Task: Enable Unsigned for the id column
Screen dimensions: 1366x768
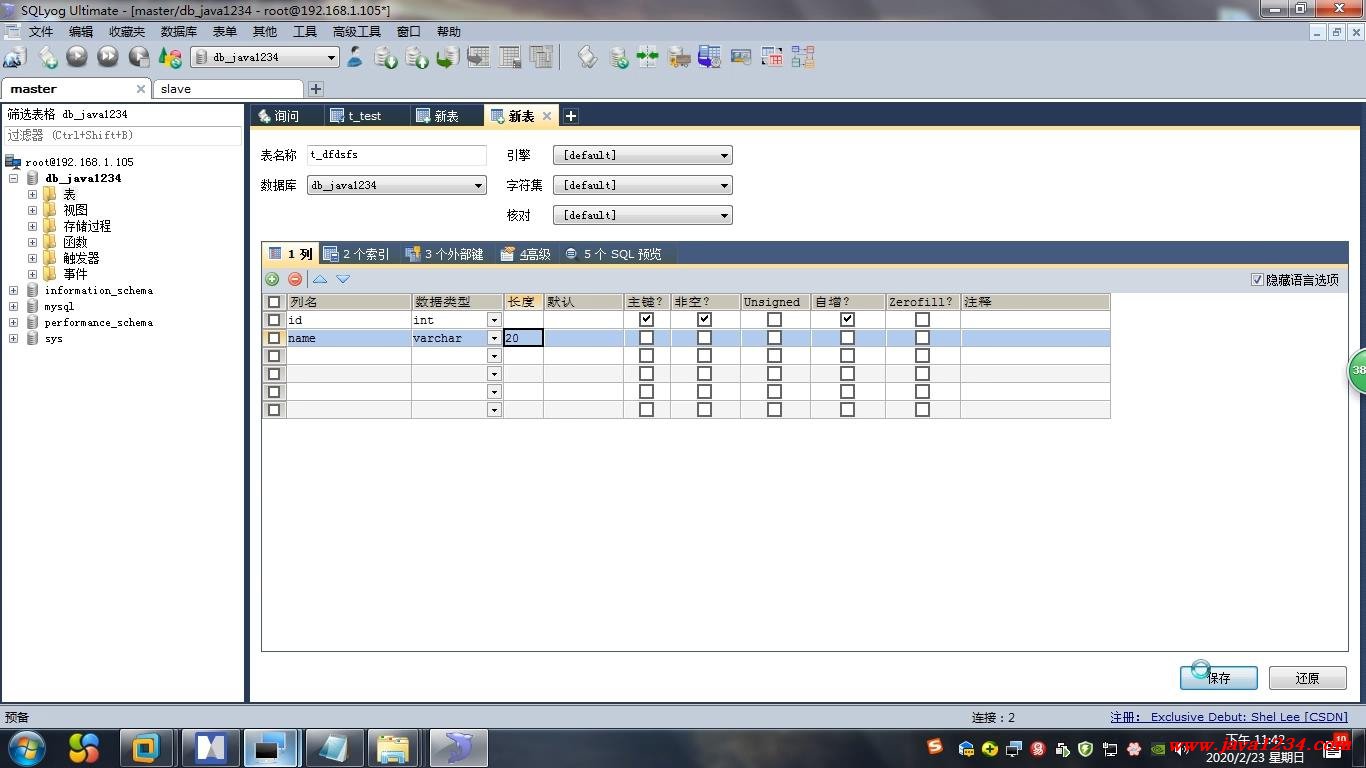Action: tap(774, 320)
